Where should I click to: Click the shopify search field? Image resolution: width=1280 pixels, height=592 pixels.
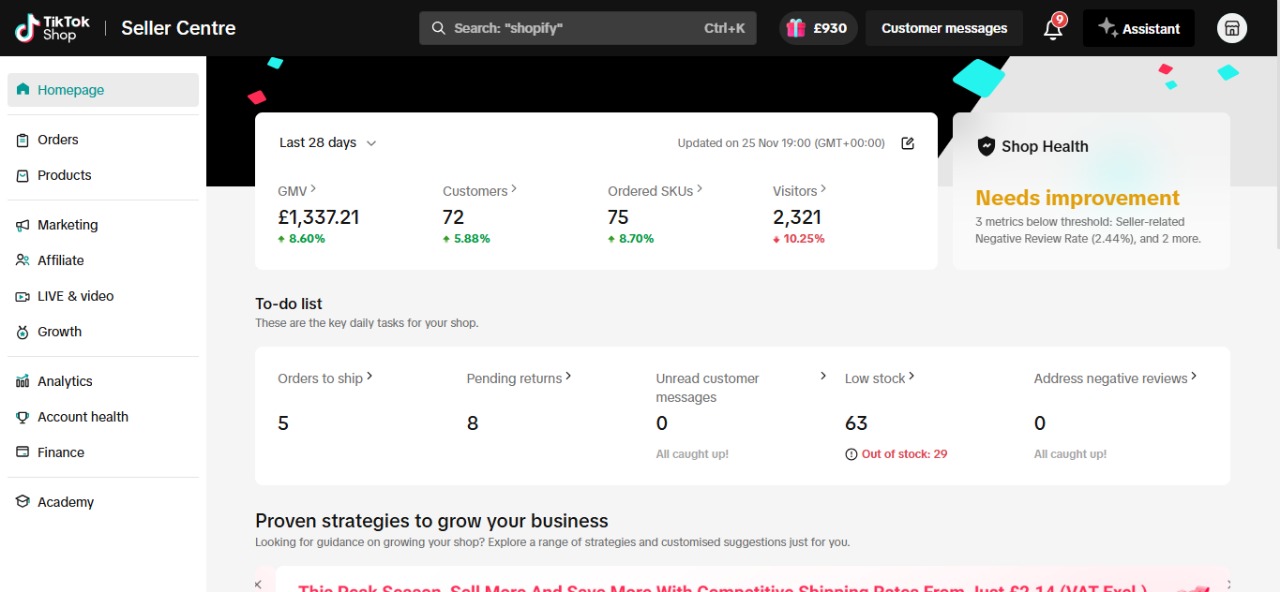[x=587, y=28]
